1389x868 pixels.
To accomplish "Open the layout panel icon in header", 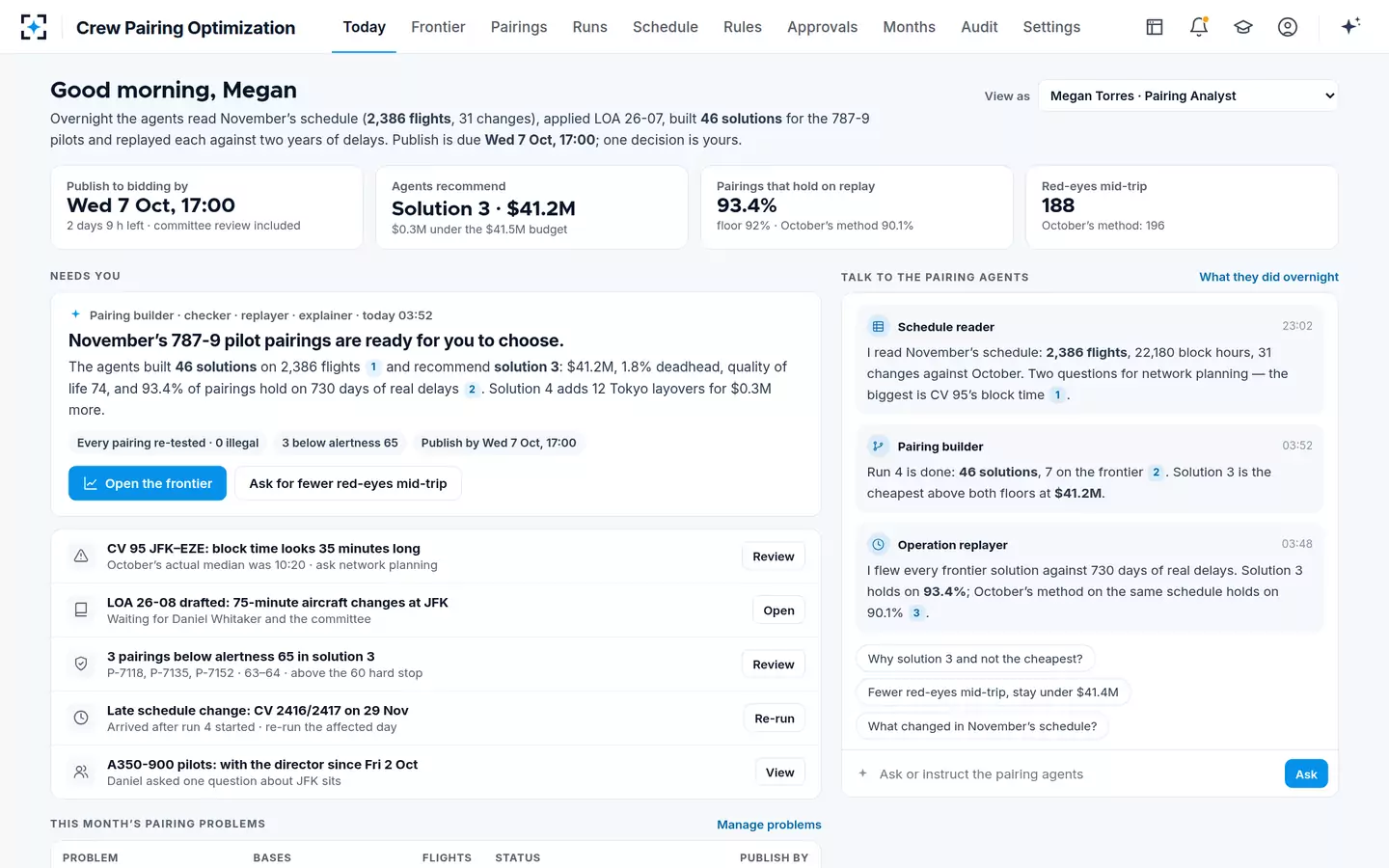I will coord(1155,27).
